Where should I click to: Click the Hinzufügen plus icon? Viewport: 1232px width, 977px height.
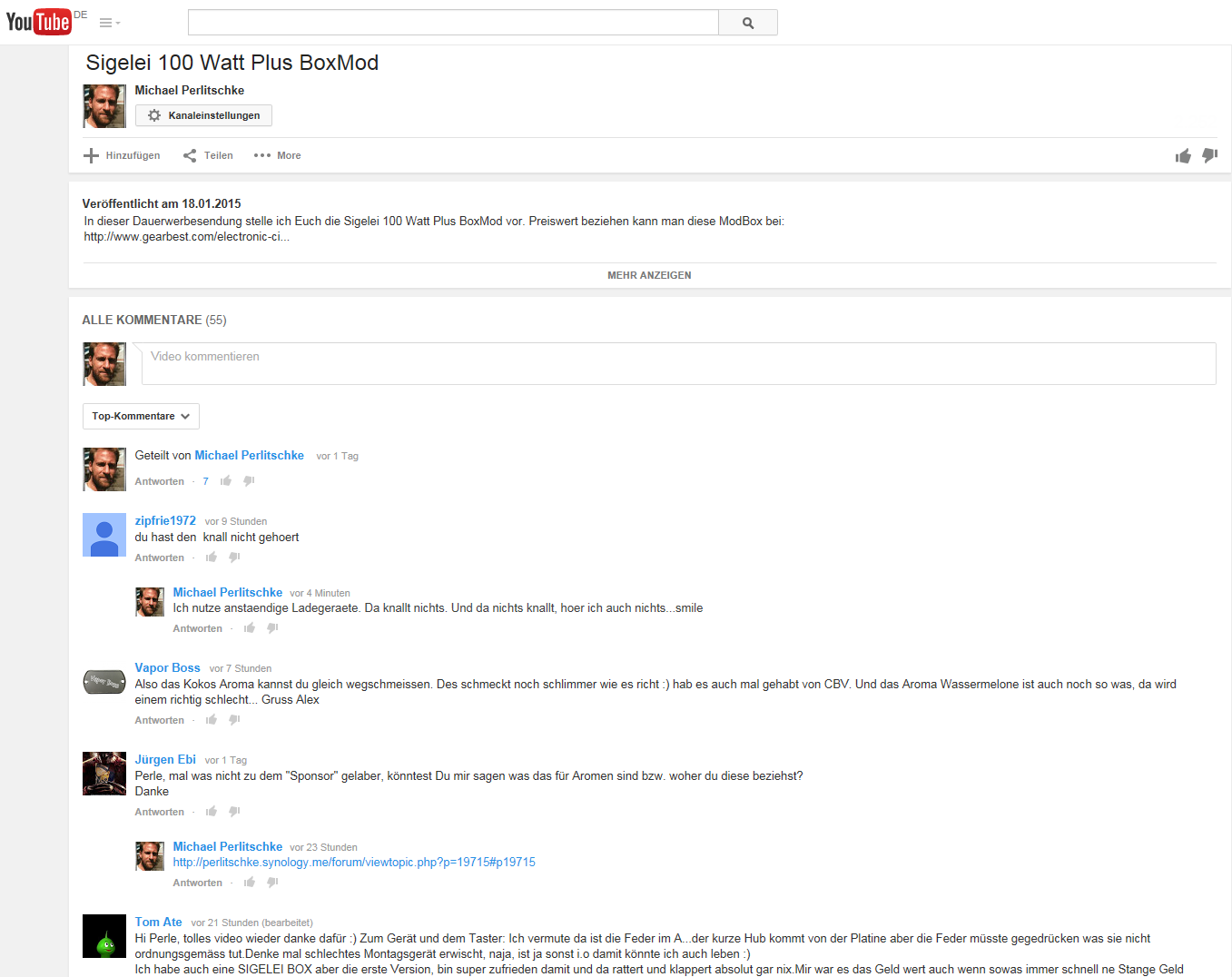tap(92, 155)
